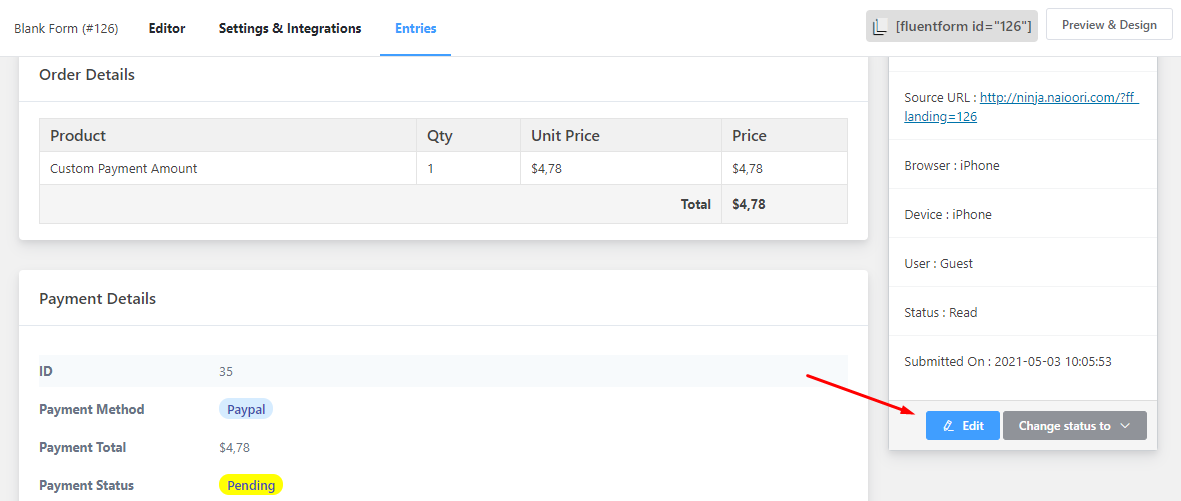This screenshot has width=1181, height=501.
Task: Select the Entries tab
Action: point(415,28)
